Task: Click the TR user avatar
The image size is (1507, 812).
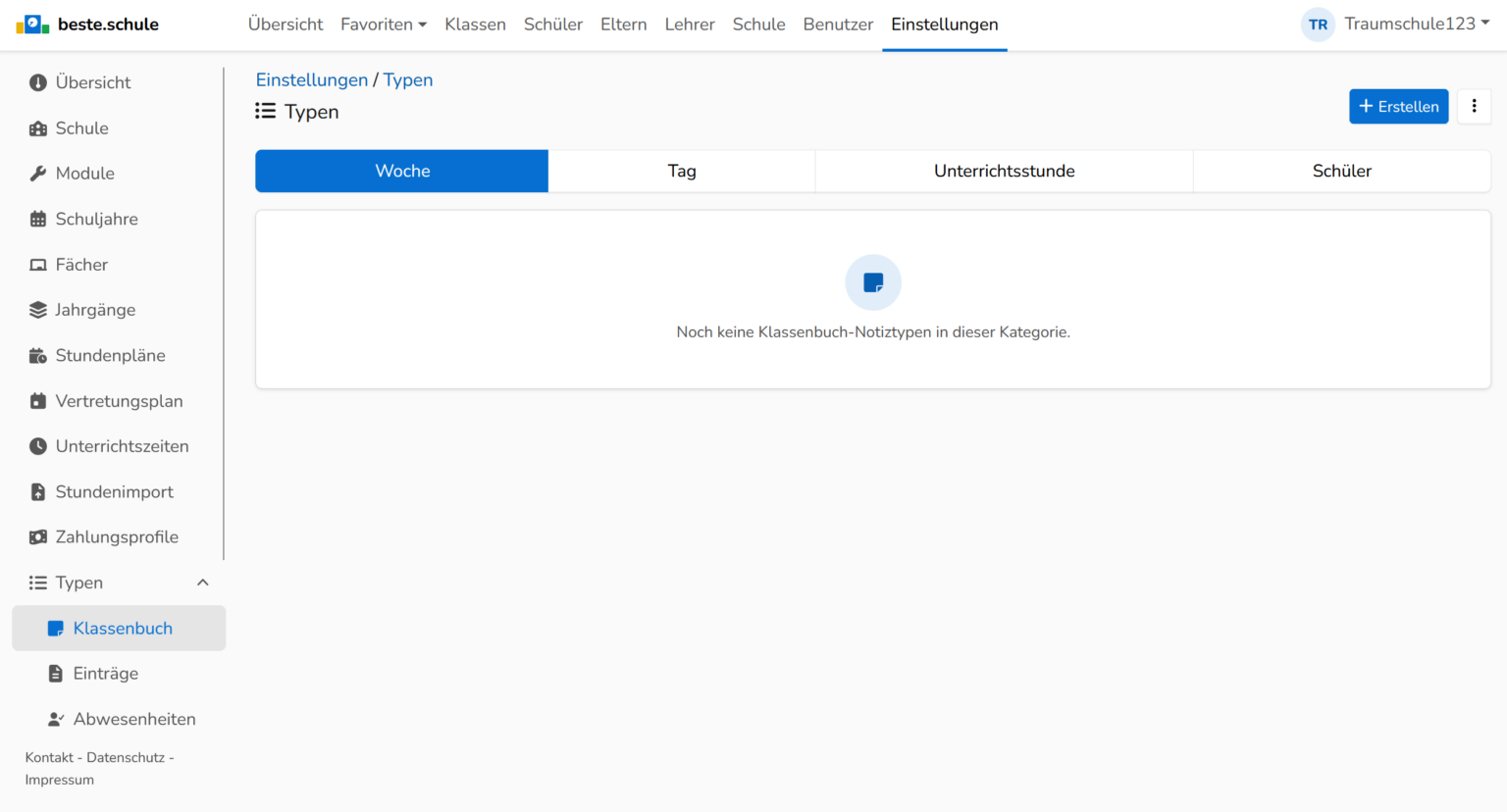Action: click(x=1318, y=25)
